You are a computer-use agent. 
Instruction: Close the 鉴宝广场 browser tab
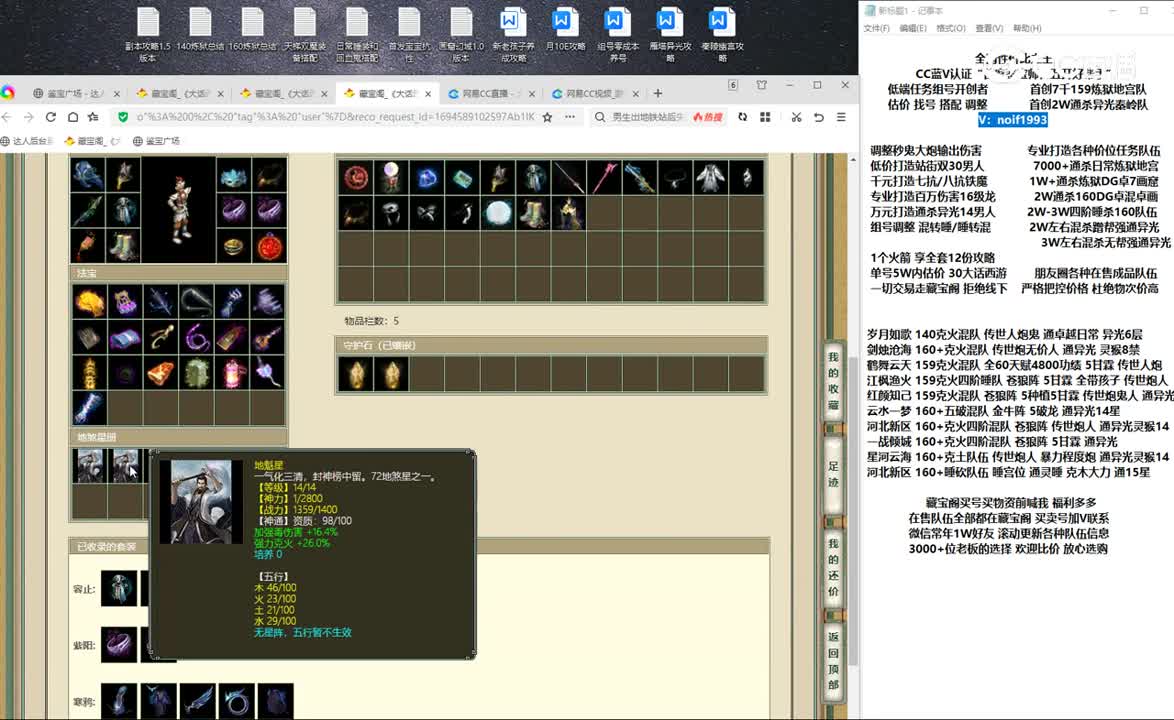[x=116, y=94]
